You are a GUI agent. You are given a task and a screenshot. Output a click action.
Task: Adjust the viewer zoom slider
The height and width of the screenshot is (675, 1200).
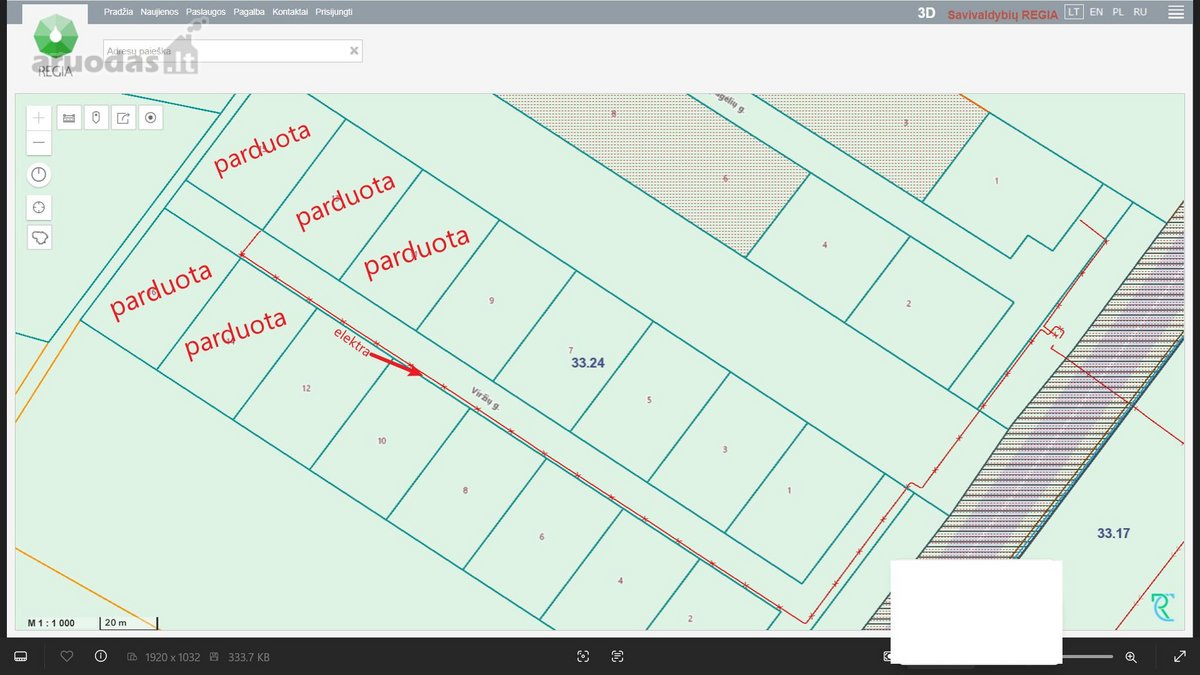[1087, 657]
